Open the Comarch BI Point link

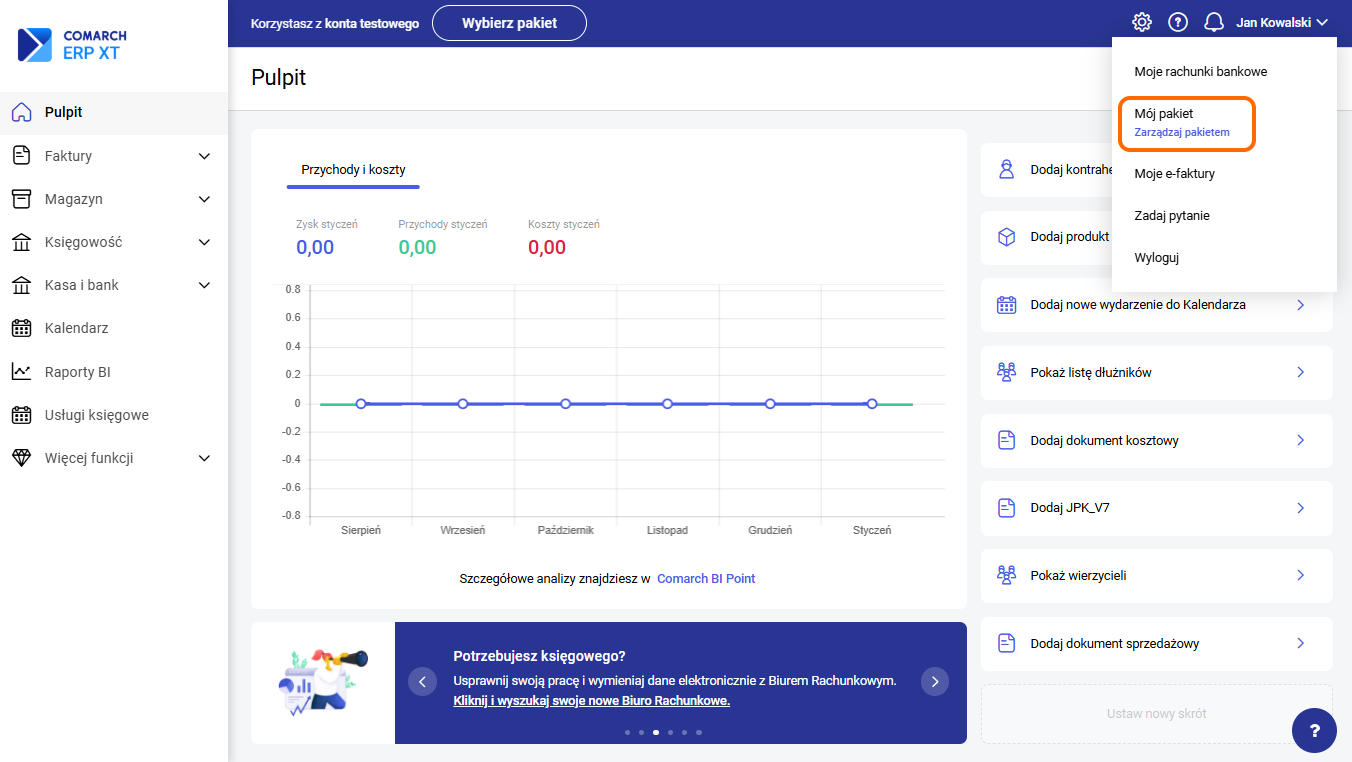pyautogui.click(x=706, y=579)
